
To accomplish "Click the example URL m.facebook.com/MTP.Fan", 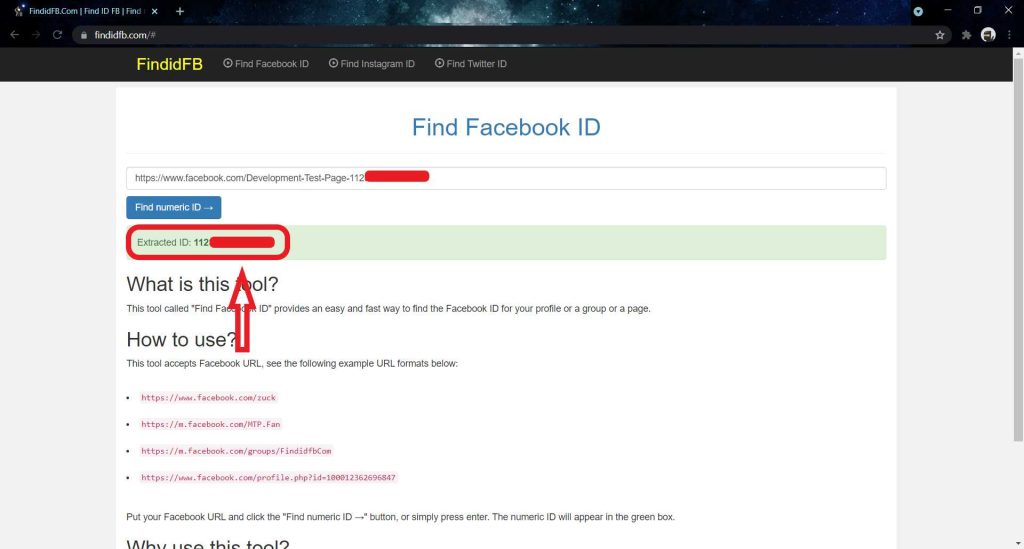I will coord(210,424).
